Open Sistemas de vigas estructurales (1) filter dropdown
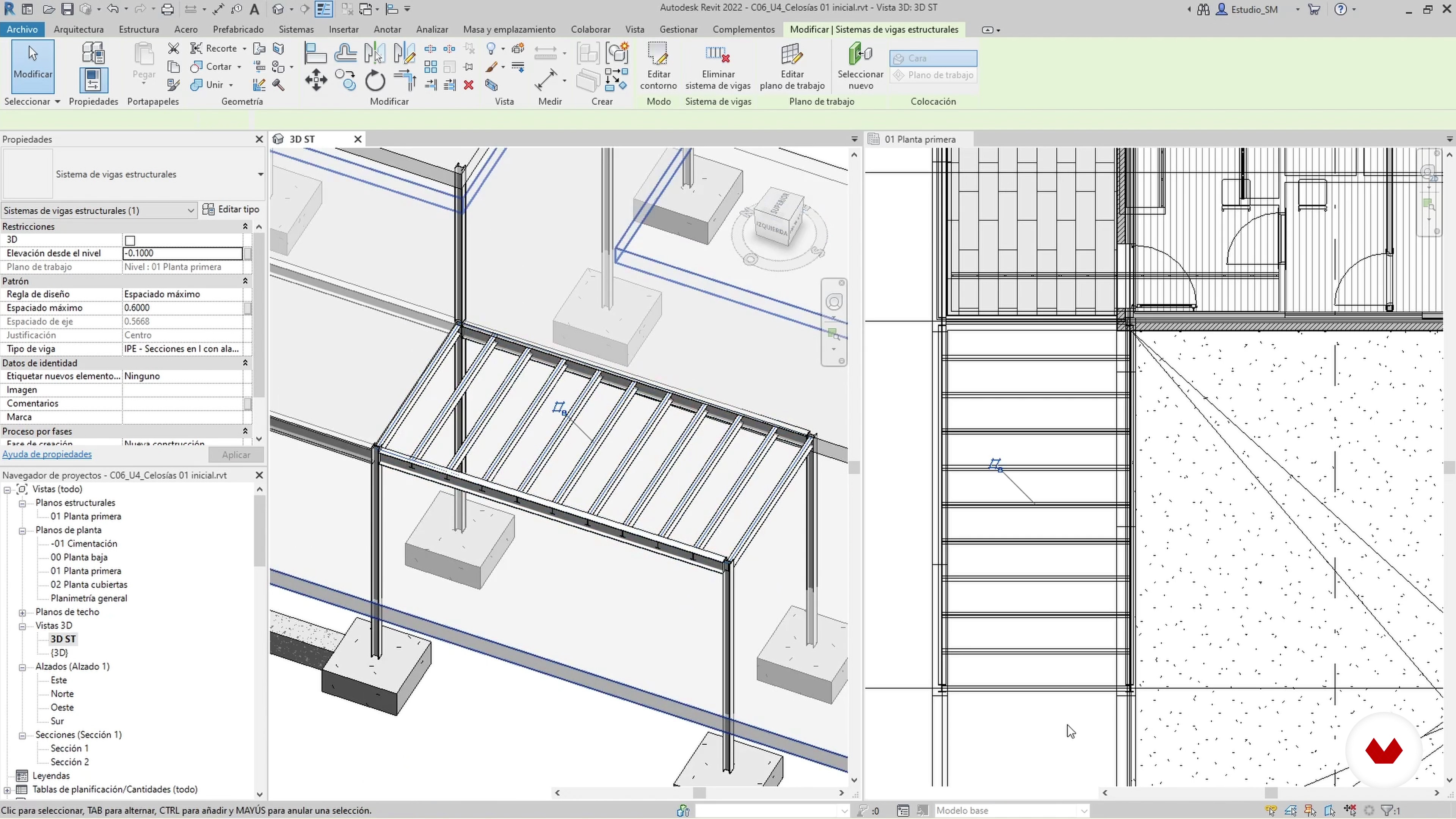 [x=190, y=211]
